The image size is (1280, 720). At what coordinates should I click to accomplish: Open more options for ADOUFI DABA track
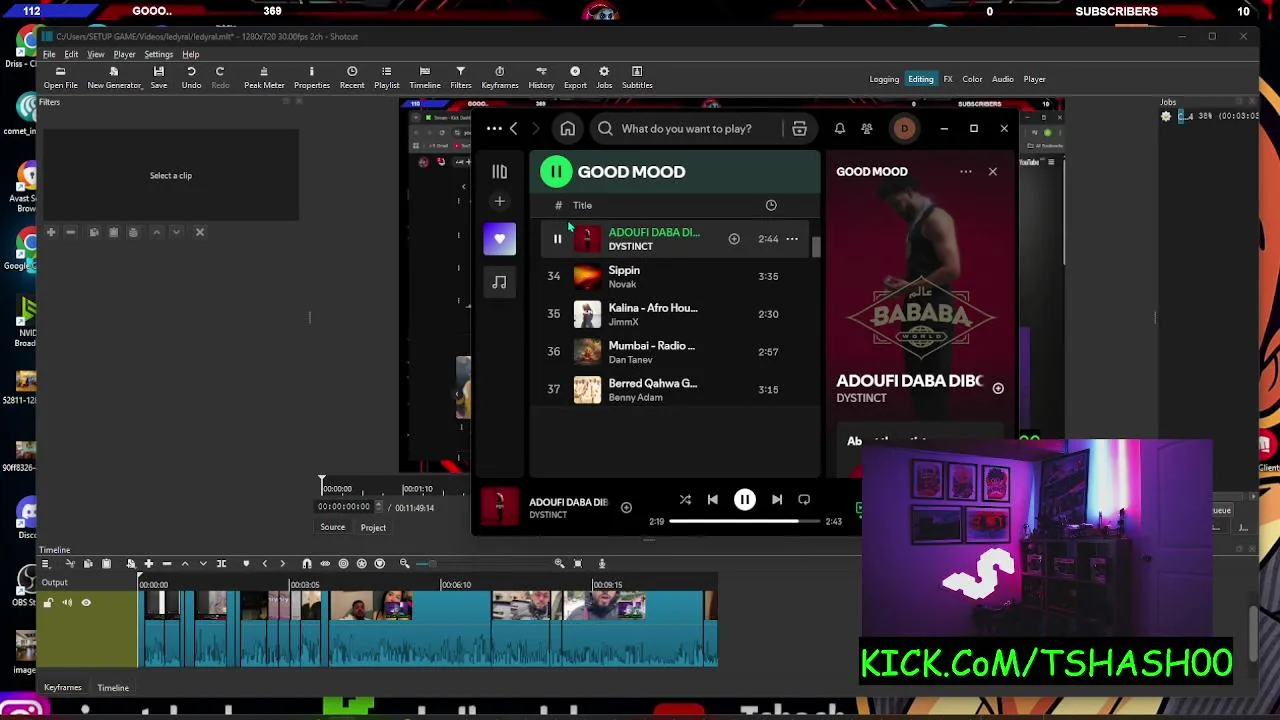point(792,239)
